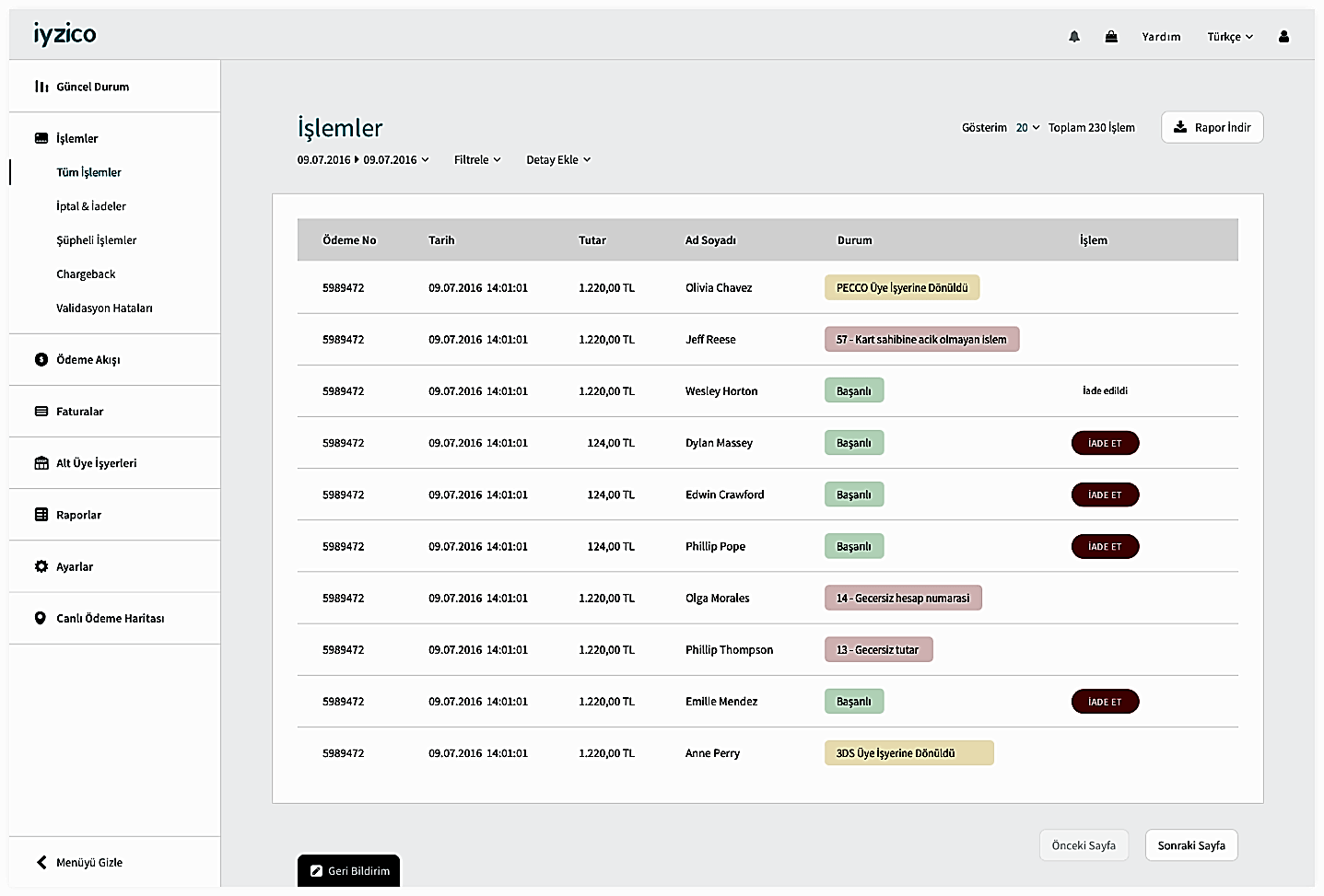Click İşlem column header
Viewport: 1324px width, 896px height.
1094,240
